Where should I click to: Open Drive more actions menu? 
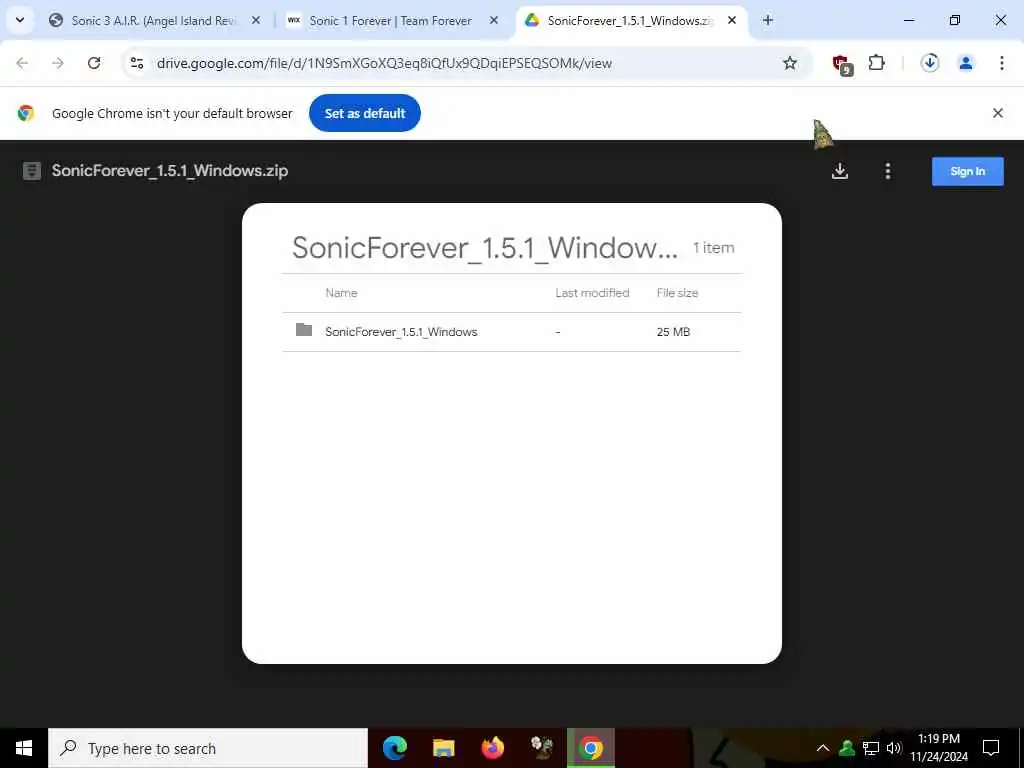click(888, 171)
